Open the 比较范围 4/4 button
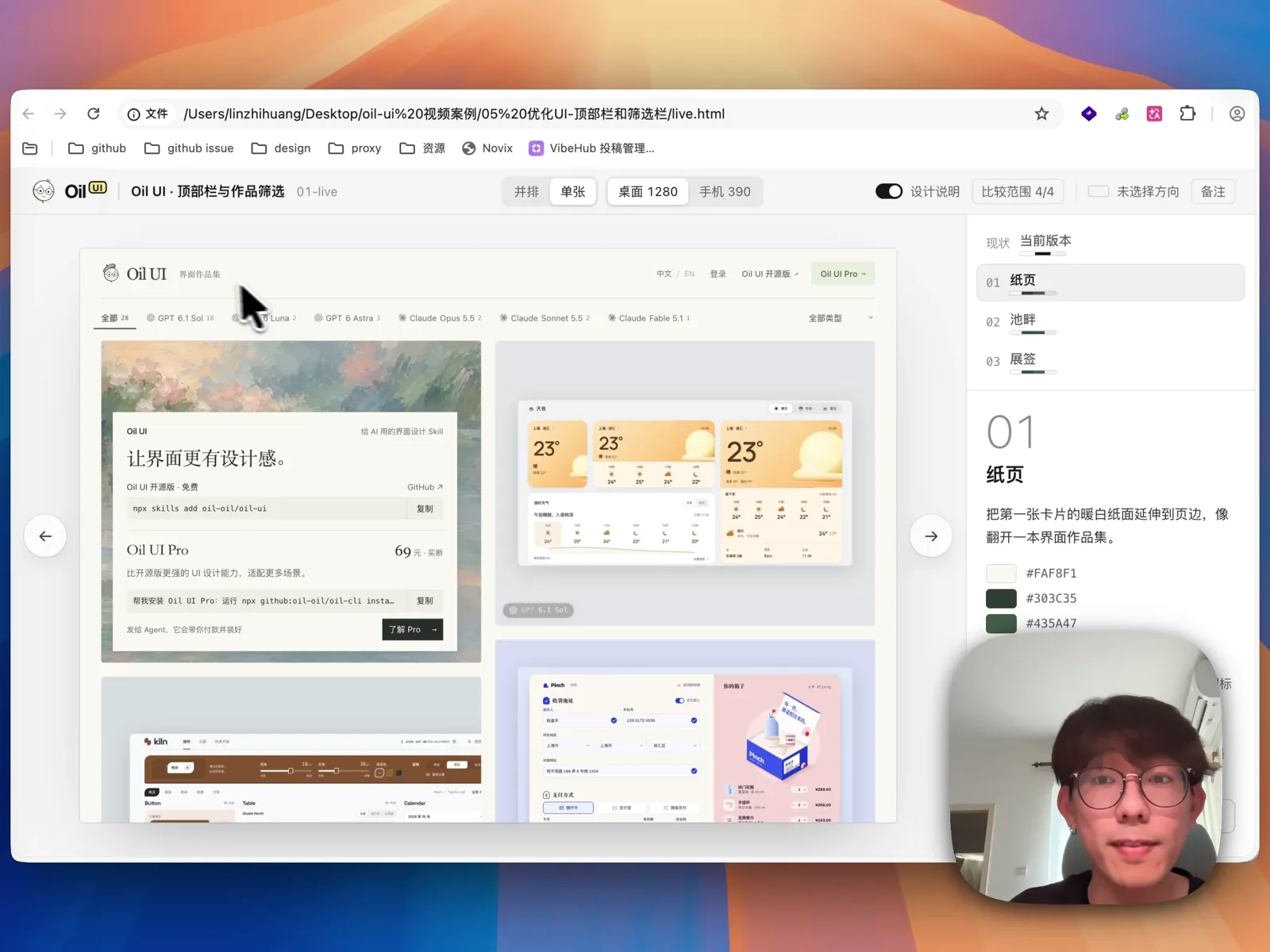This screenshot has width=1270, height=952. coord(1018,191)
